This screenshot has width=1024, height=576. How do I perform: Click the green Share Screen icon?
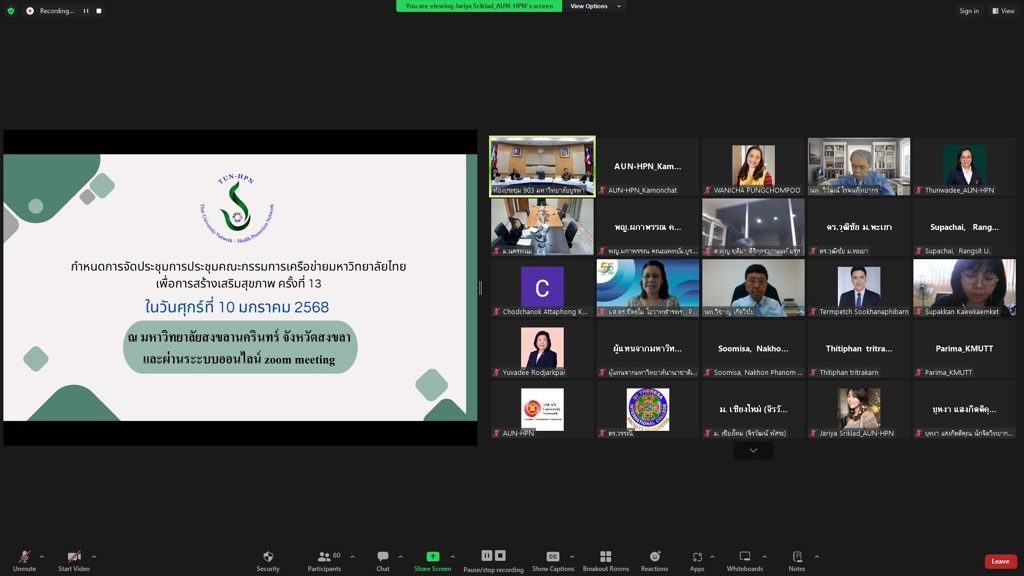point(433,557)
